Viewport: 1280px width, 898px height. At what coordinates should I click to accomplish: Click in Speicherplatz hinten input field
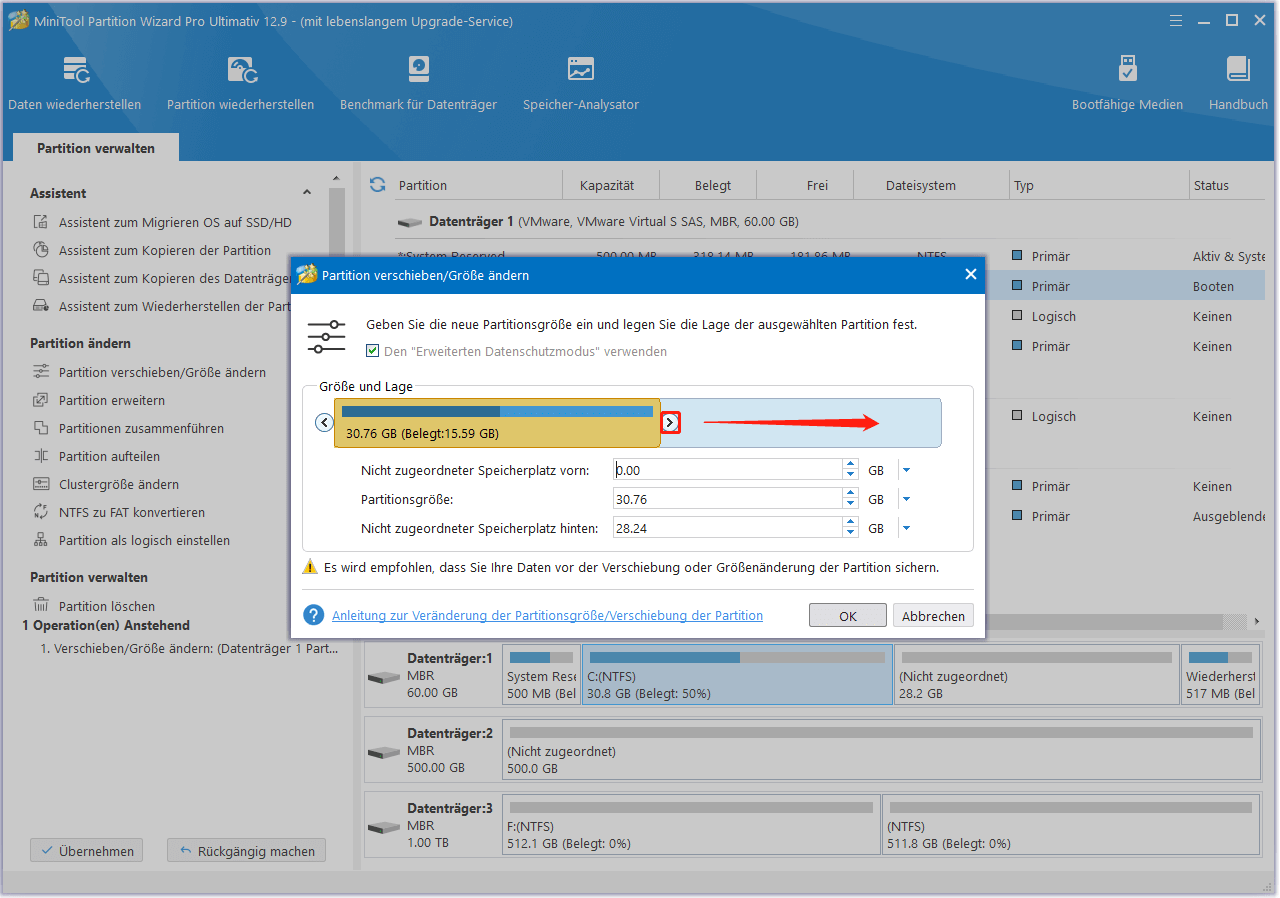728,528
